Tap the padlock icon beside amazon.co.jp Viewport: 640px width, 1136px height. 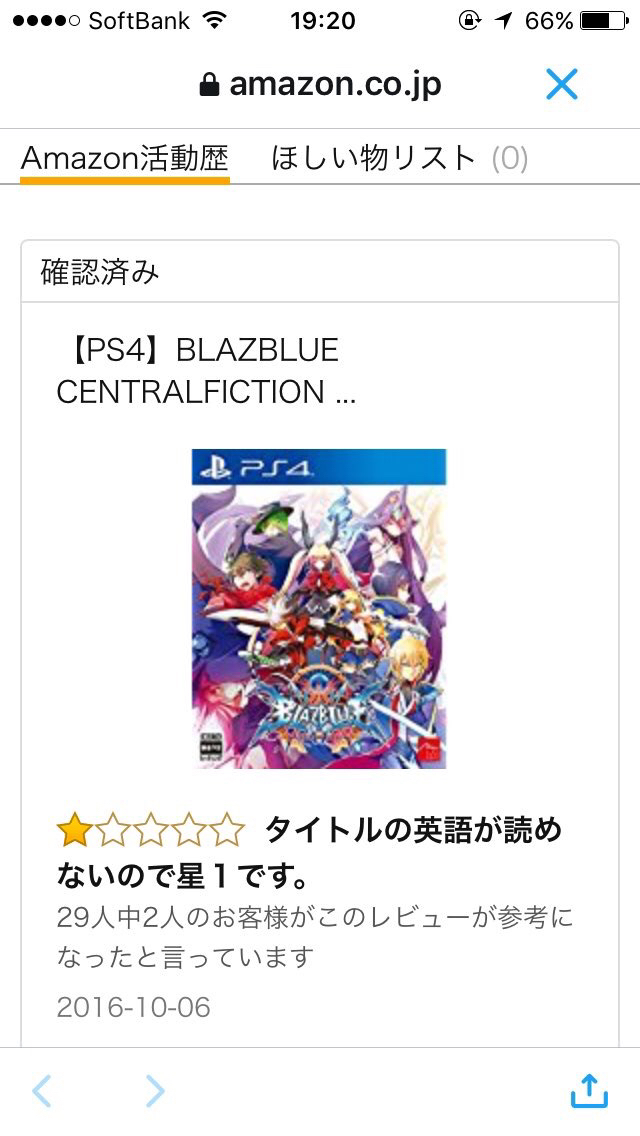pyautogui.click(x=209, y=86)
